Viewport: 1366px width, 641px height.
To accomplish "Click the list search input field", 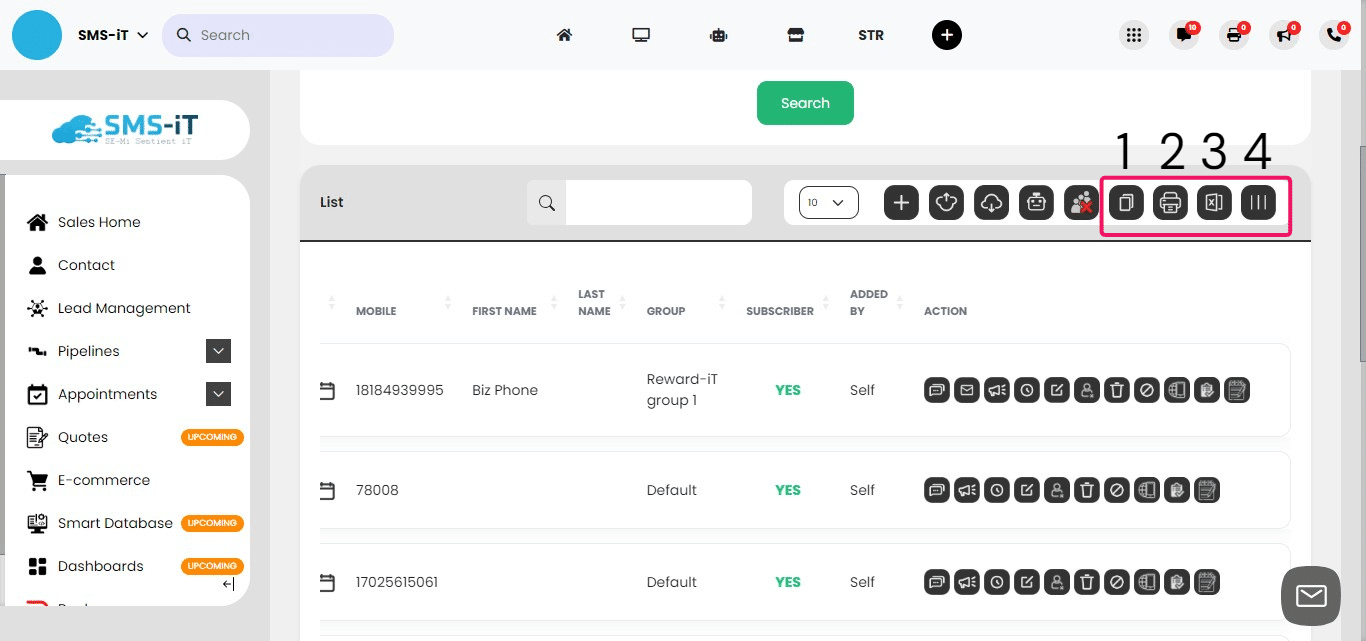I will (658, 202).
